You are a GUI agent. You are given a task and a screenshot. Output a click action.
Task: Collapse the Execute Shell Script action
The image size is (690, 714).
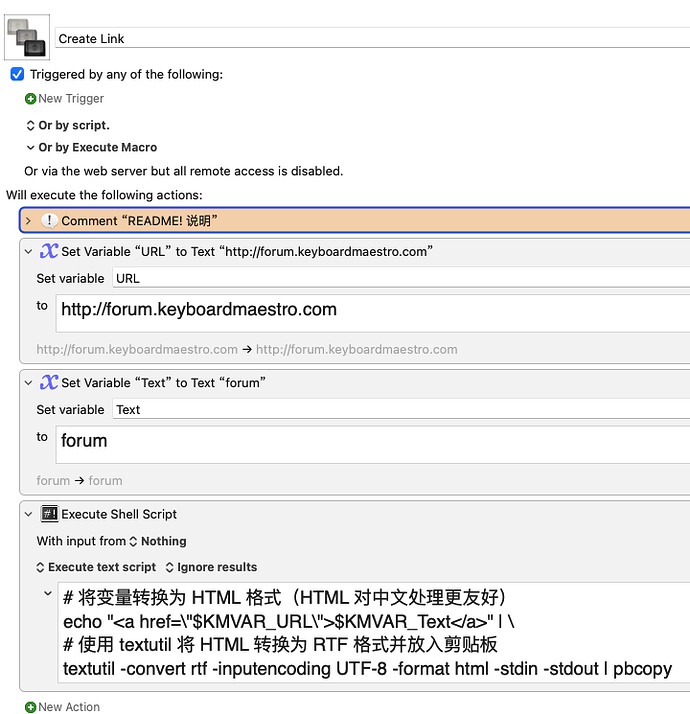pyautogui.click(x=28, y=514)
